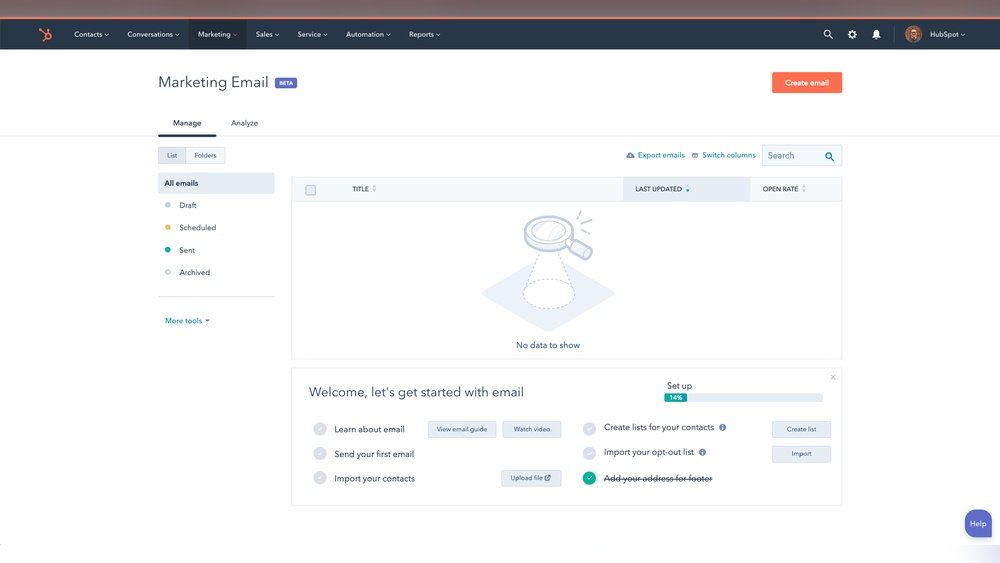The width and height of the screenshot is (1000, 563).
Task: Click the 14% setup progress bar
Action: (744, 397)
